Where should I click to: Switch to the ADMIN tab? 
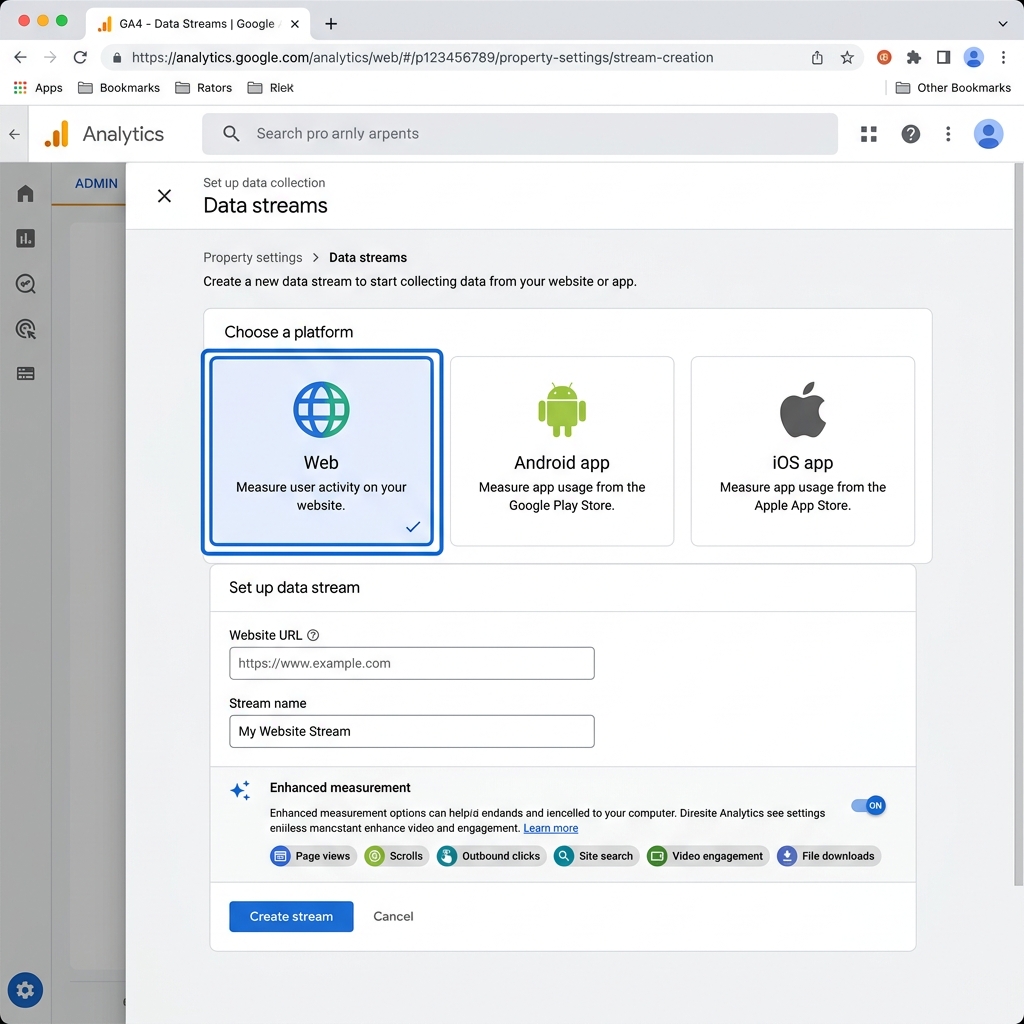(x=96, y=184)
